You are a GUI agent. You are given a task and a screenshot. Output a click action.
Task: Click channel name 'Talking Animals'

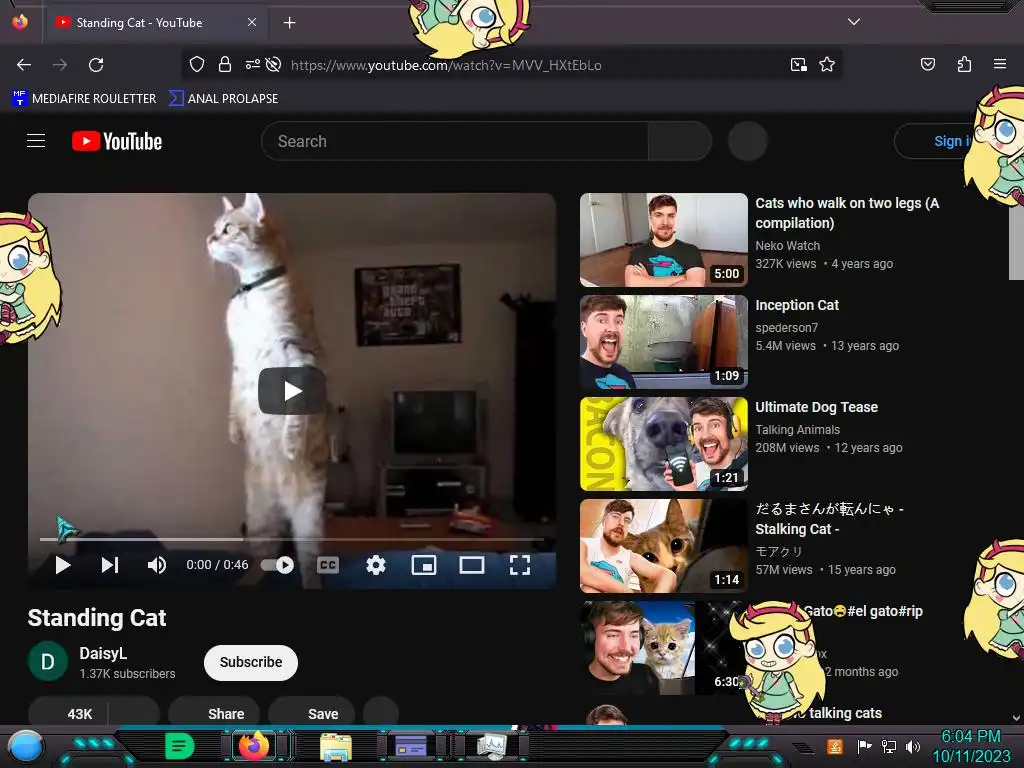[x=797, y=430]
